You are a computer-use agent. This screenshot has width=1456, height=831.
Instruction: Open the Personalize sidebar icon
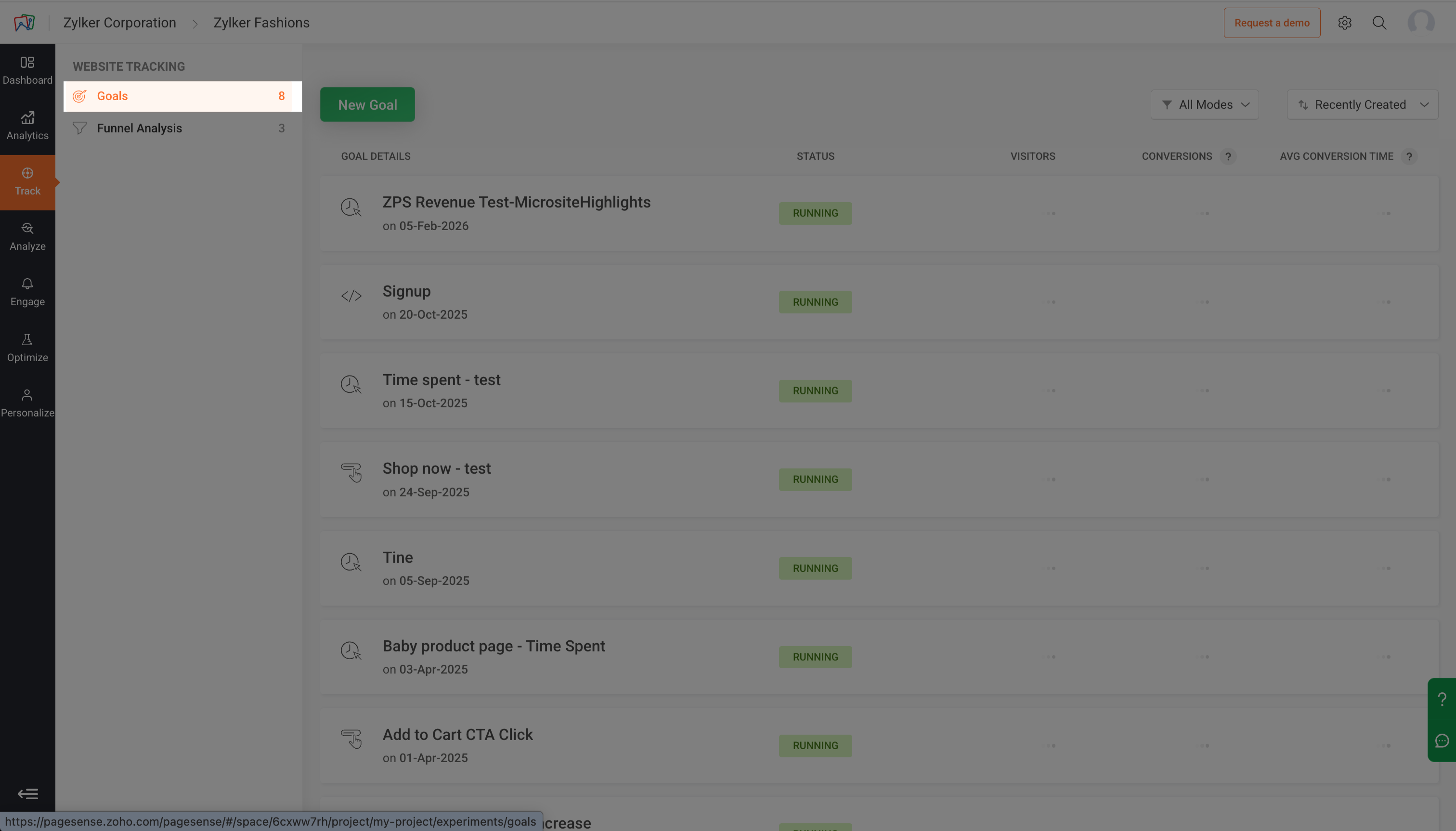click(27, 403)
